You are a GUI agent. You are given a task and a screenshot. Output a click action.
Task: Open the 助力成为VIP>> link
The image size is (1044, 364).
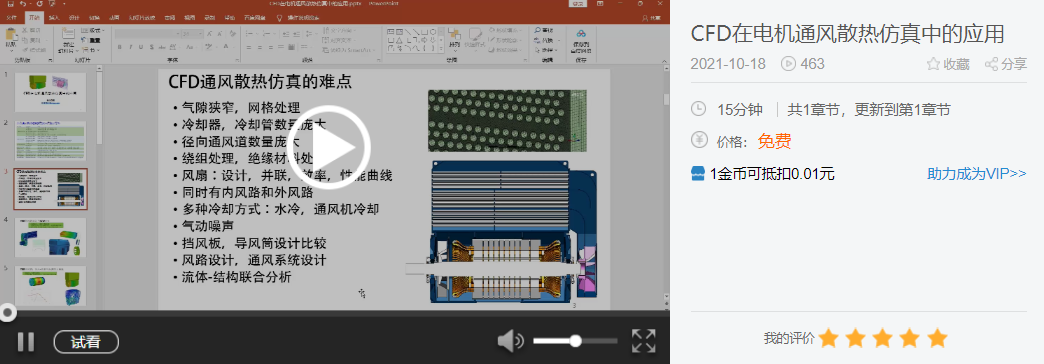pos(977,174)
